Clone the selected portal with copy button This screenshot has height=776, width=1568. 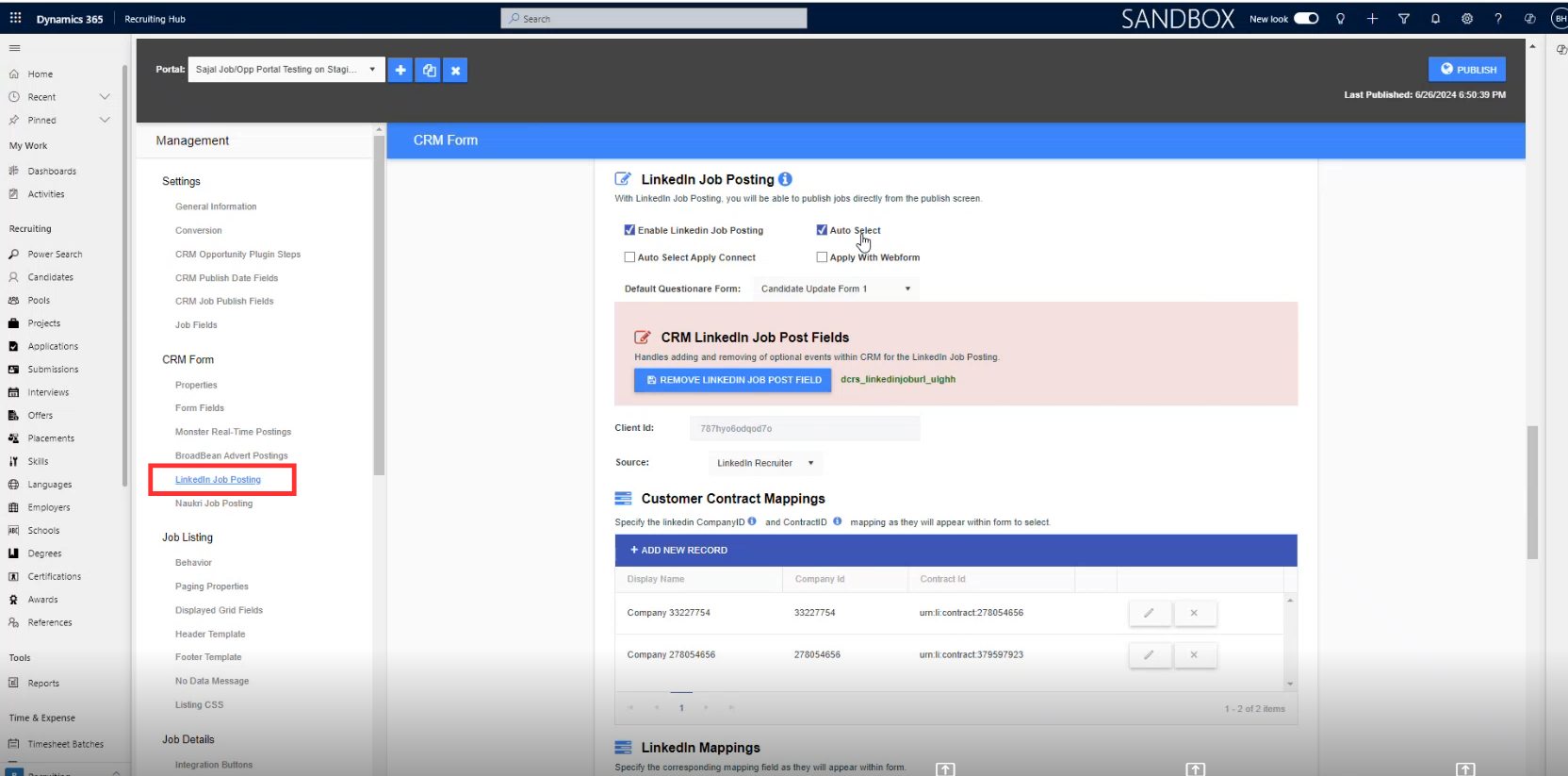tap(430, 70)
